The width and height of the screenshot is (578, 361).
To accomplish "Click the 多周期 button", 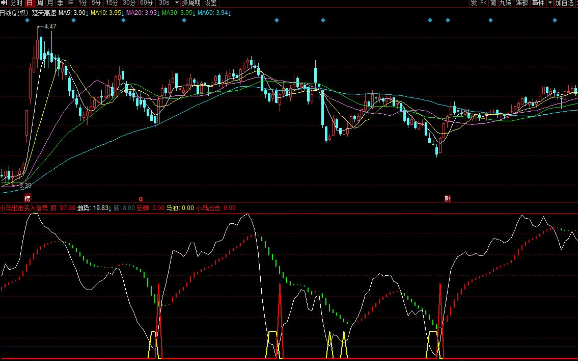I will (191, 3).
